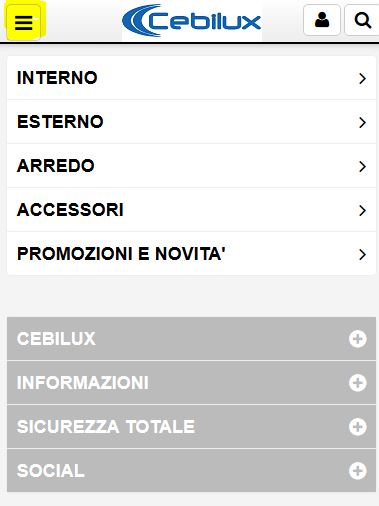The width and height of the screenshot is (379, 506).
Task: Open PROMOZIONI E NOVITA' category
Action: (191, 254)
